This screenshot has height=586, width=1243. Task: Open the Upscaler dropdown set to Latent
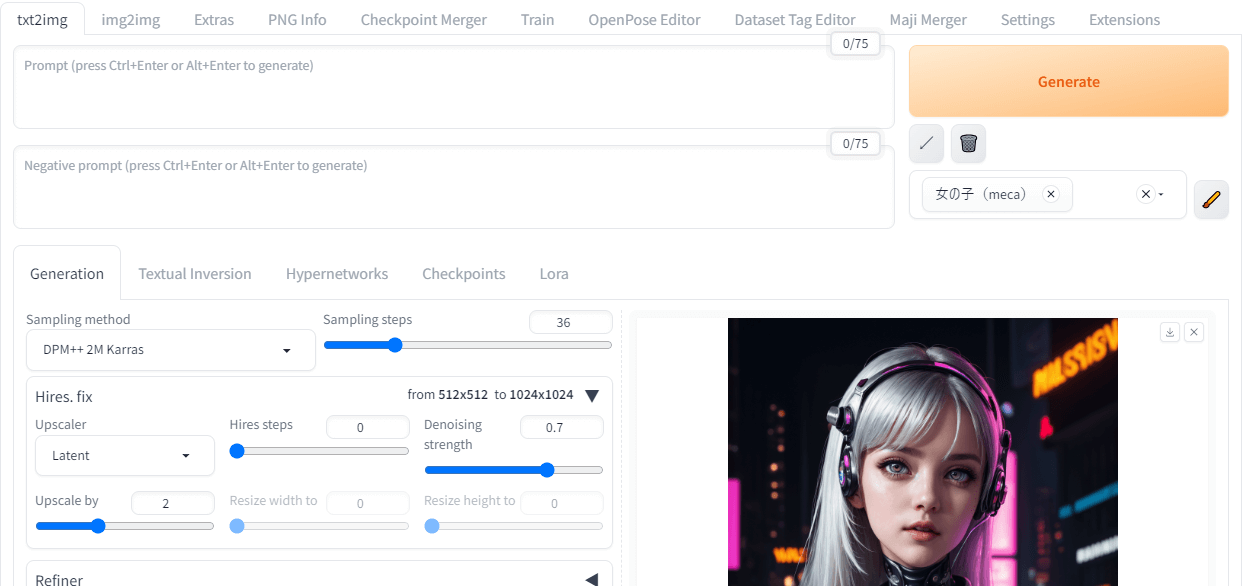point(125,456)
